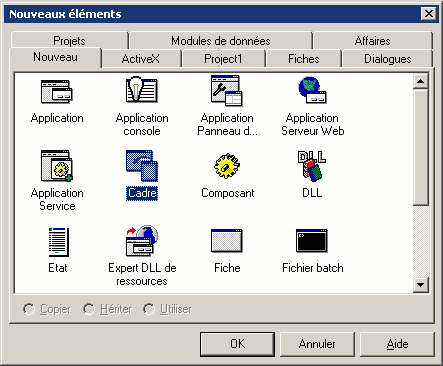Click the "Application Serveur Web" label text
This screenshot has width=443, height=366.
pyautogui.click(x=313, y=124)
